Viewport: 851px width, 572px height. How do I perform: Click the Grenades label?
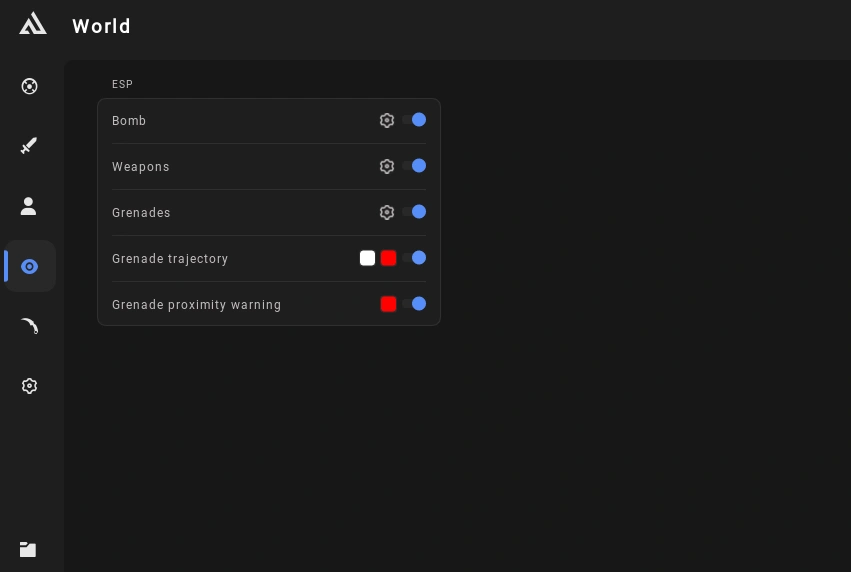click(141, 213)
